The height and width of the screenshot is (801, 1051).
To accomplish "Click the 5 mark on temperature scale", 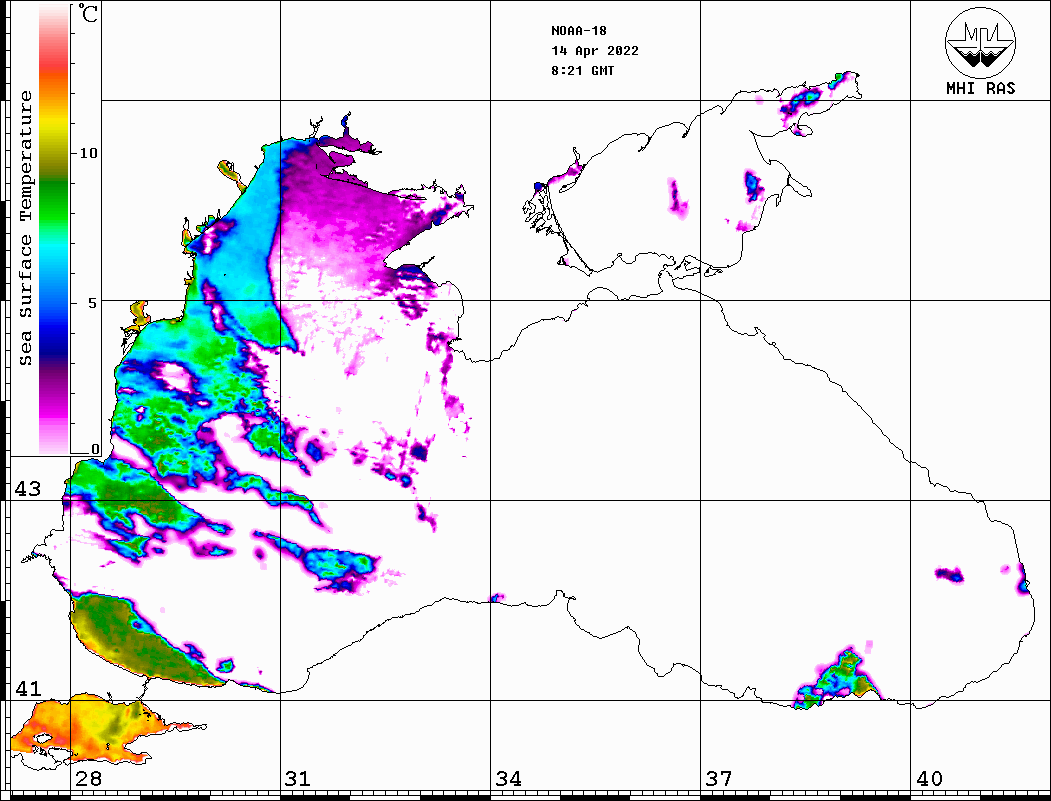I will click(92, 303).
